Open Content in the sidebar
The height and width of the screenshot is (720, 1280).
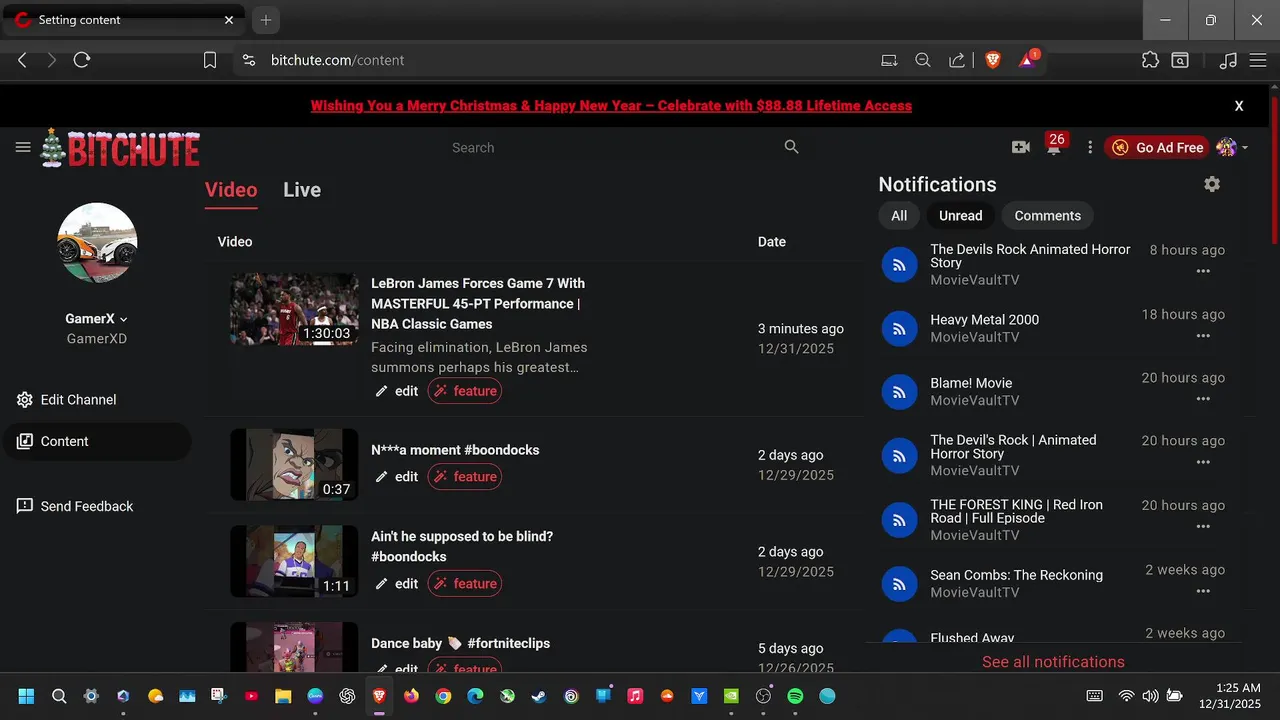(x=97, y=441)
